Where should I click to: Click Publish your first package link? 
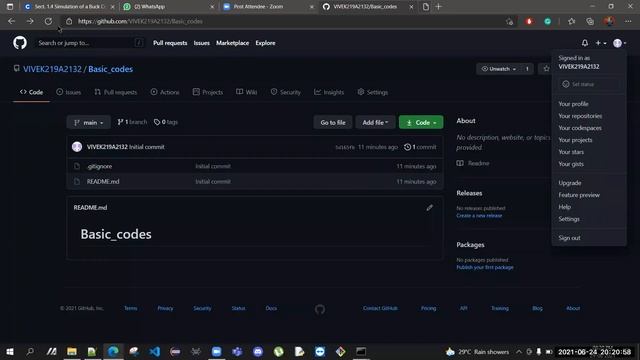pos(485,267)
